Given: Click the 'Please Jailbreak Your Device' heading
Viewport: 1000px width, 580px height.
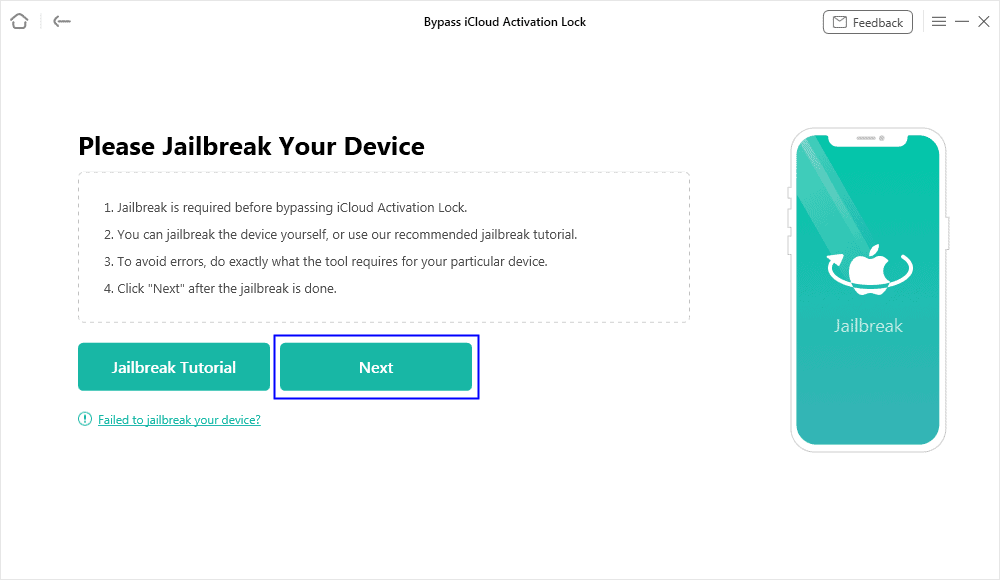Looking at the screenshot, I should 251,146.
